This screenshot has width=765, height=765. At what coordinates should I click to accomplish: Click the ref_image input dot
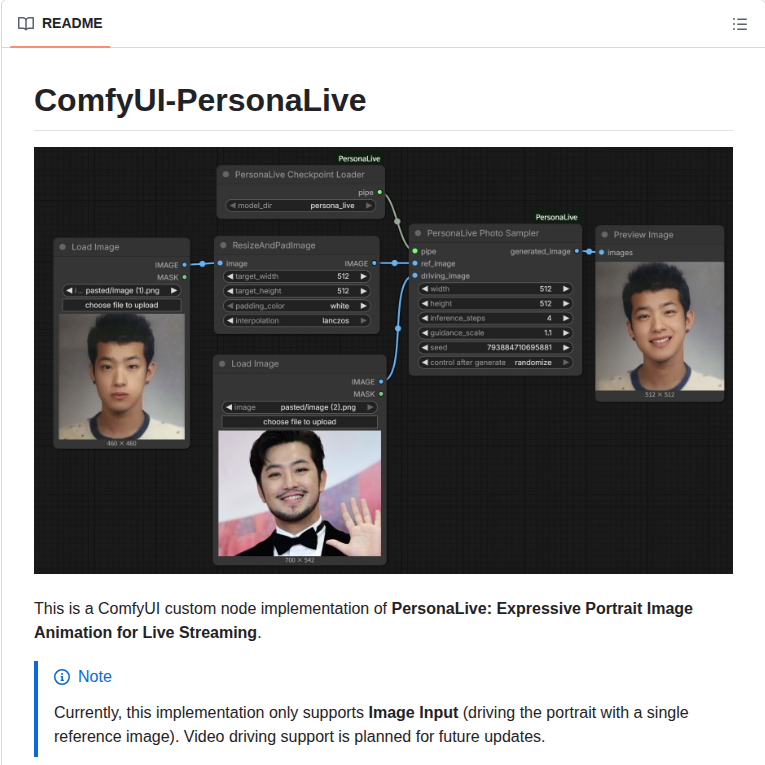(x=415, y=263)
